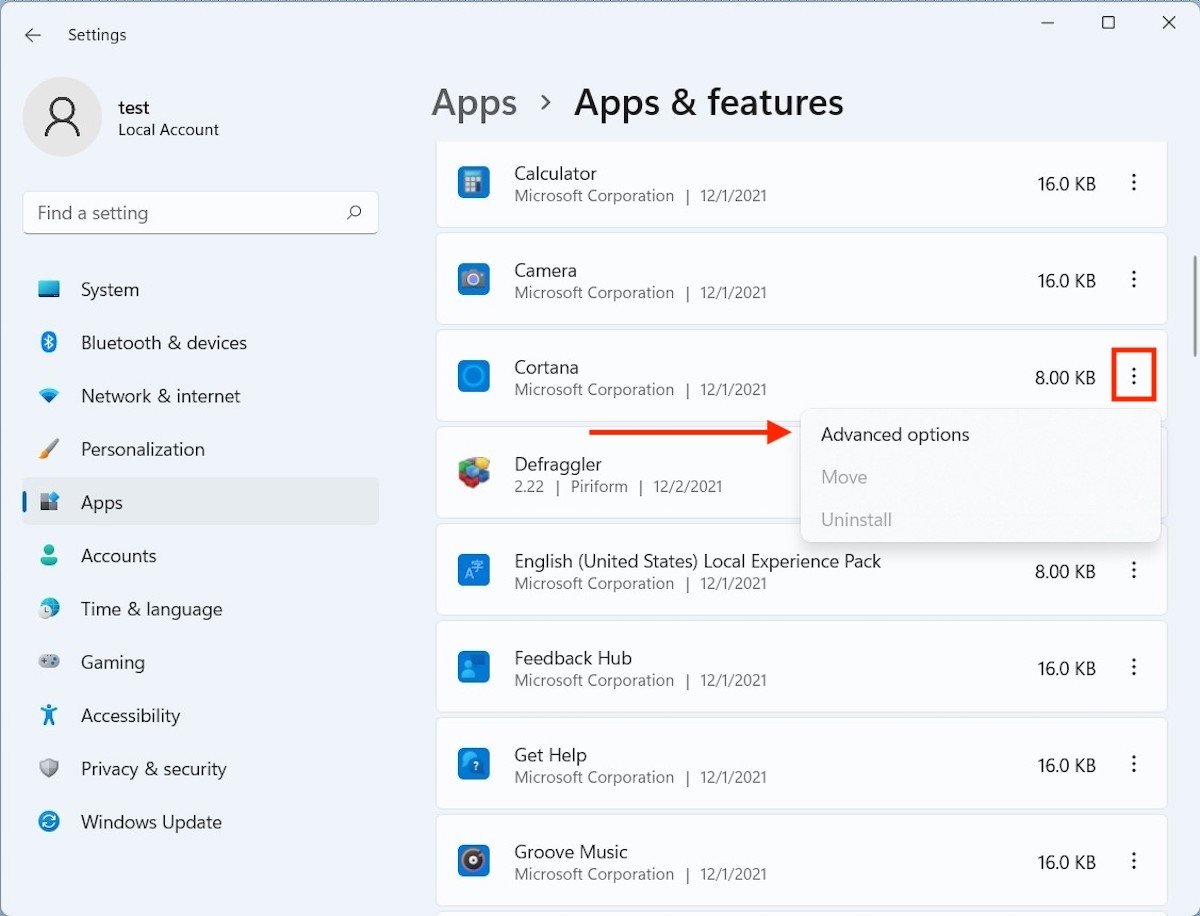Viewport: 1200px width, 916px height.
Task: Click the English Local Experience Pack name
Action: pos(698,562)
